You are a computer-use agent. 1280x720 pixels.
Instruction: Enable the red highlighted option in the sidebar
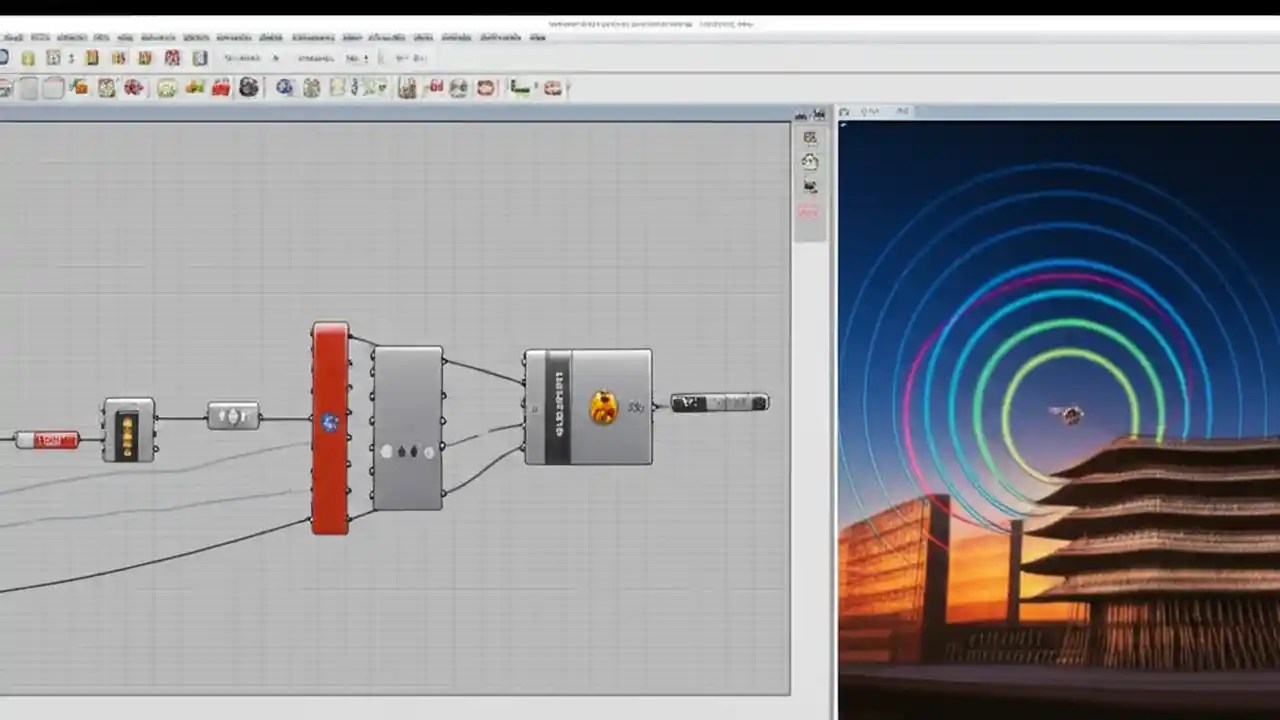click(x=808, y=212)
